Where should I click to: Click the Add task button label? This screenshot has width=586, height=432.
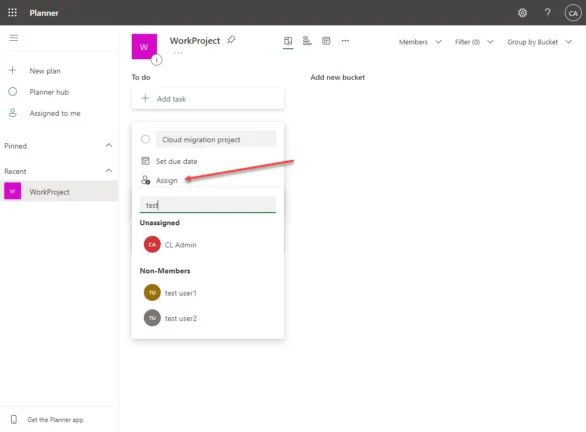[171, 99]
